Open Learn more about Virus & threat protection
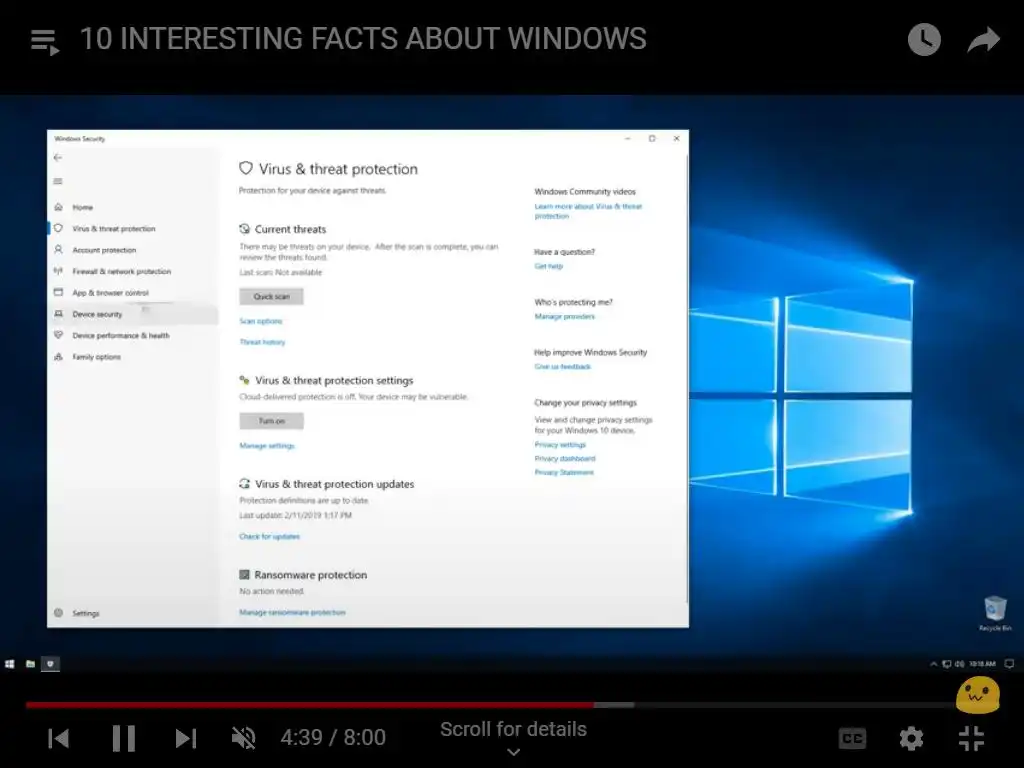The image size is (1024, 768). 588,211
